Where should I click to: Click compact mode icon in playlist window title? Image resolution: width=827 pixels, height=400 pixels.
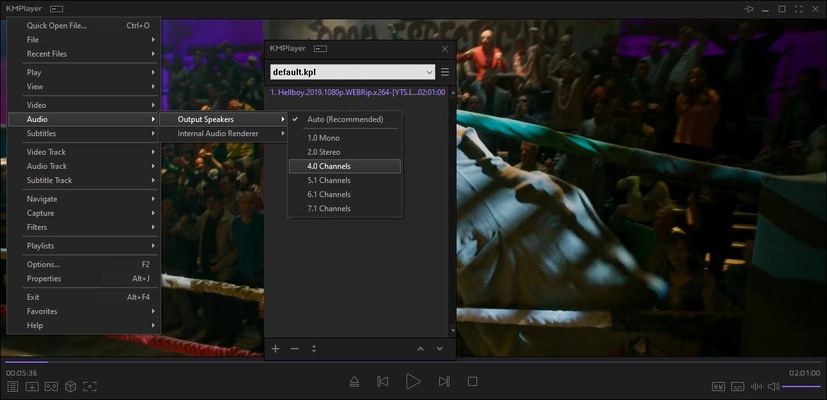[x=320, y=49]
